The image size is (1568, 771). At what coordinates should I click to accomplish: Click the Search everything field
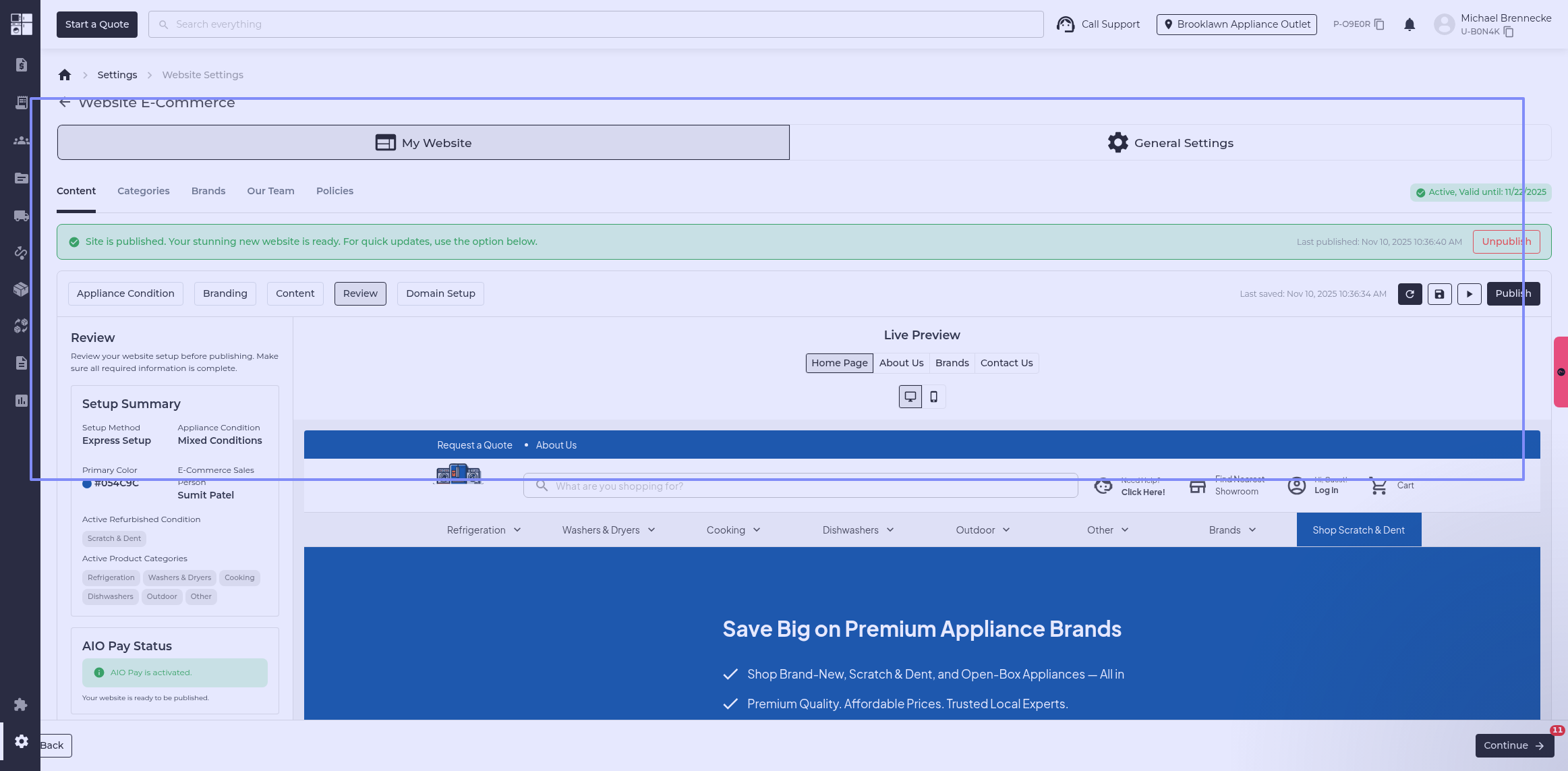point(596,24)
